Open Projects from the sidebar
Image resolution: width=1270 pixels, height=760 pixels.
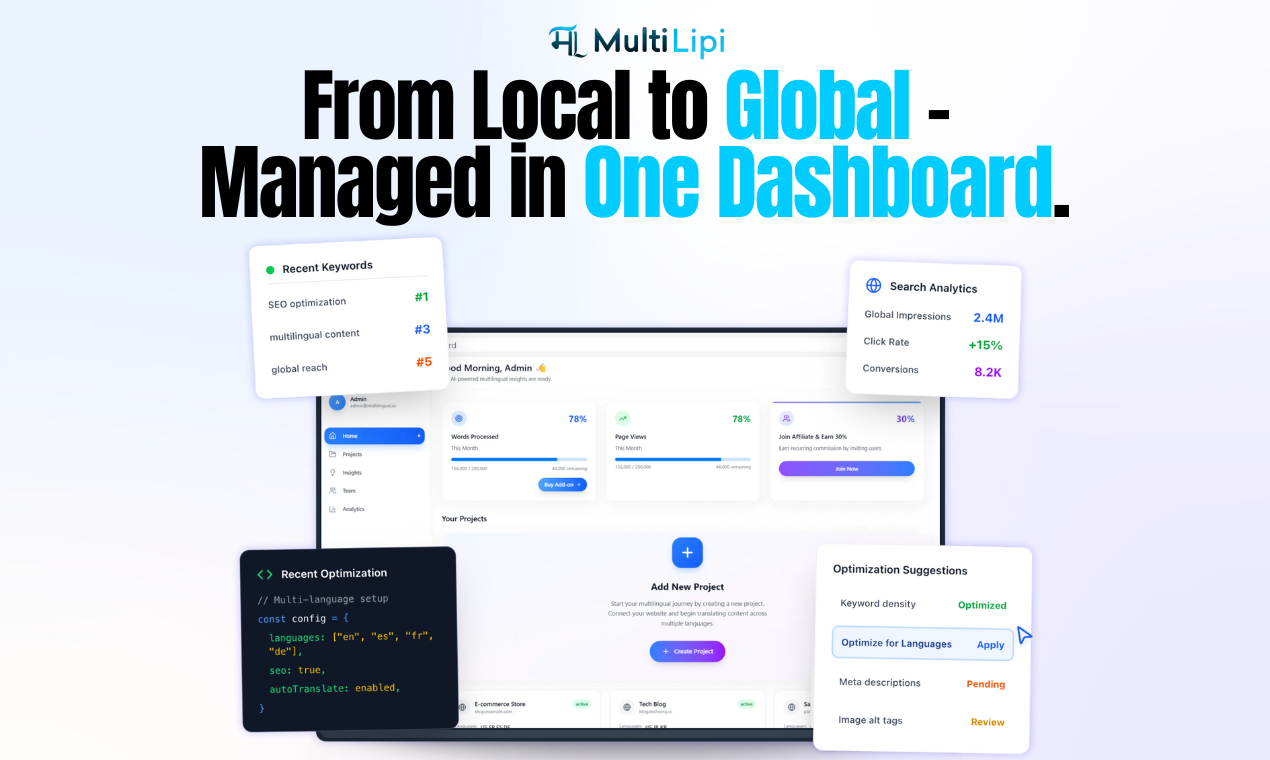point(352,454)
